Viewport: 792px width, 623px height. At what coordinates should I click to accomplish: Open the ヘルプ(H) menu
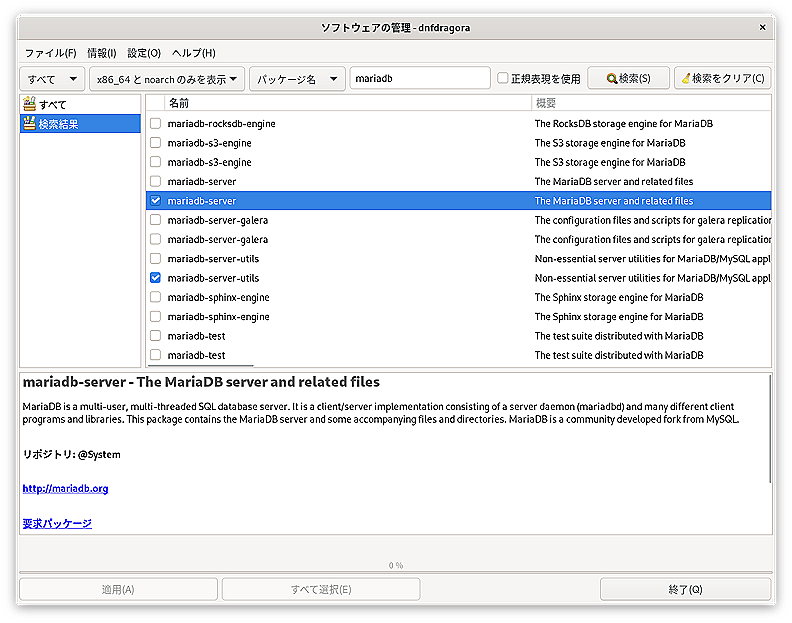193,53
